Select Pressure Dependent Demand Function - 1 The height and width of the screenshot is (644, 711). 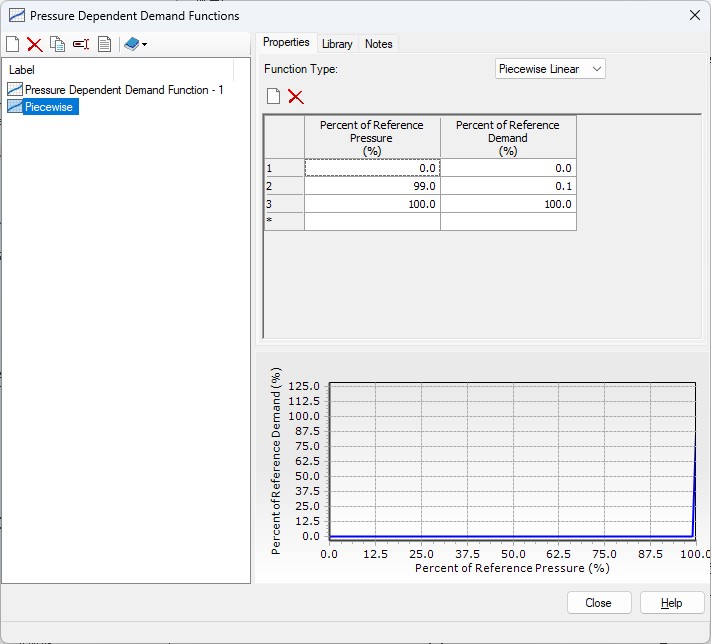pyautogui.click(x=124, y=90)
